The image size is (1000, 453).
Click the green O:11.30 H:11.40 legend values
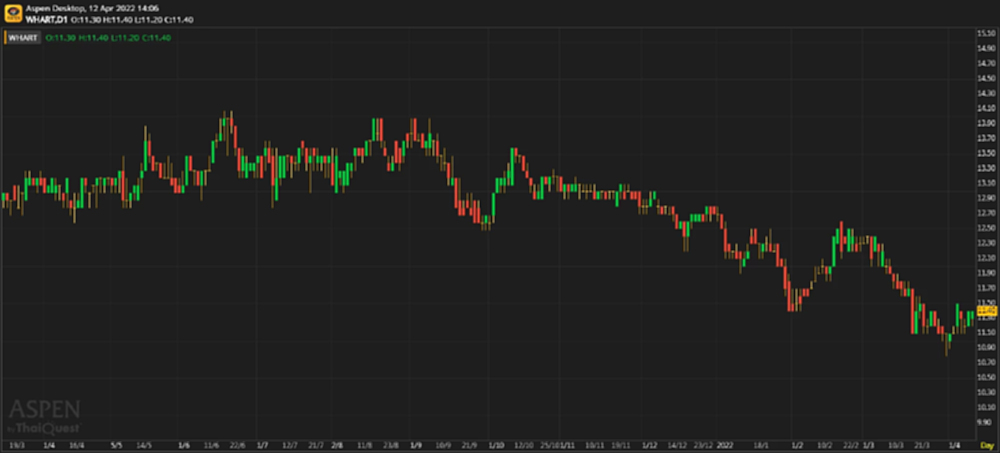108,38
